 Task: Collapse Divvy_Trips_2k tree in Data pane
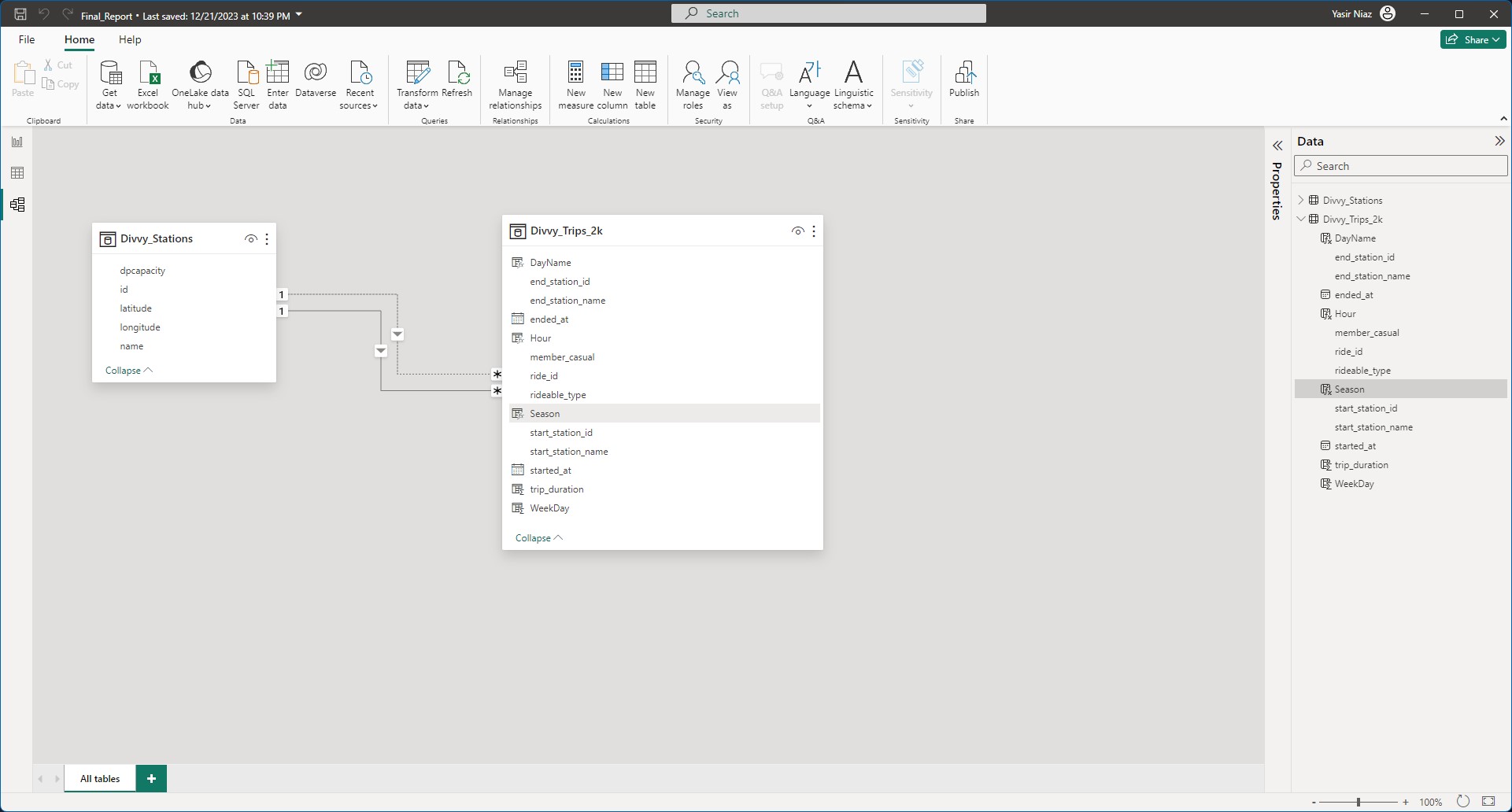pyautogui.click(x=1301, y=220)
